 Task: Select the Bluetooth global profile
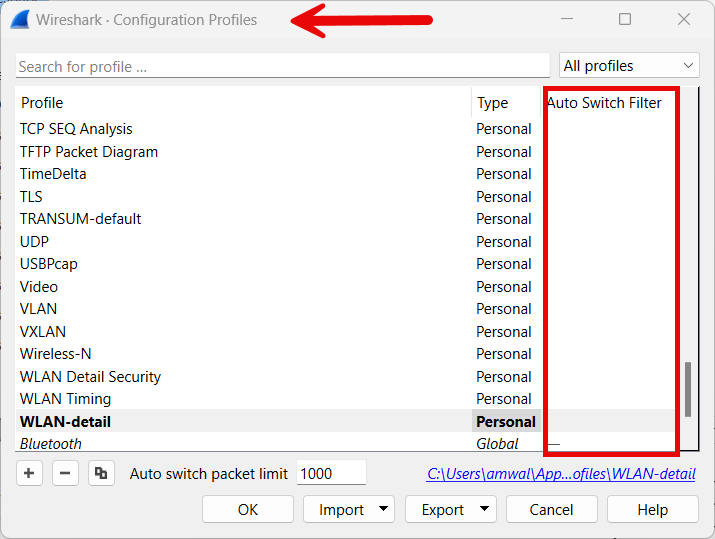(x=51, y=444)
